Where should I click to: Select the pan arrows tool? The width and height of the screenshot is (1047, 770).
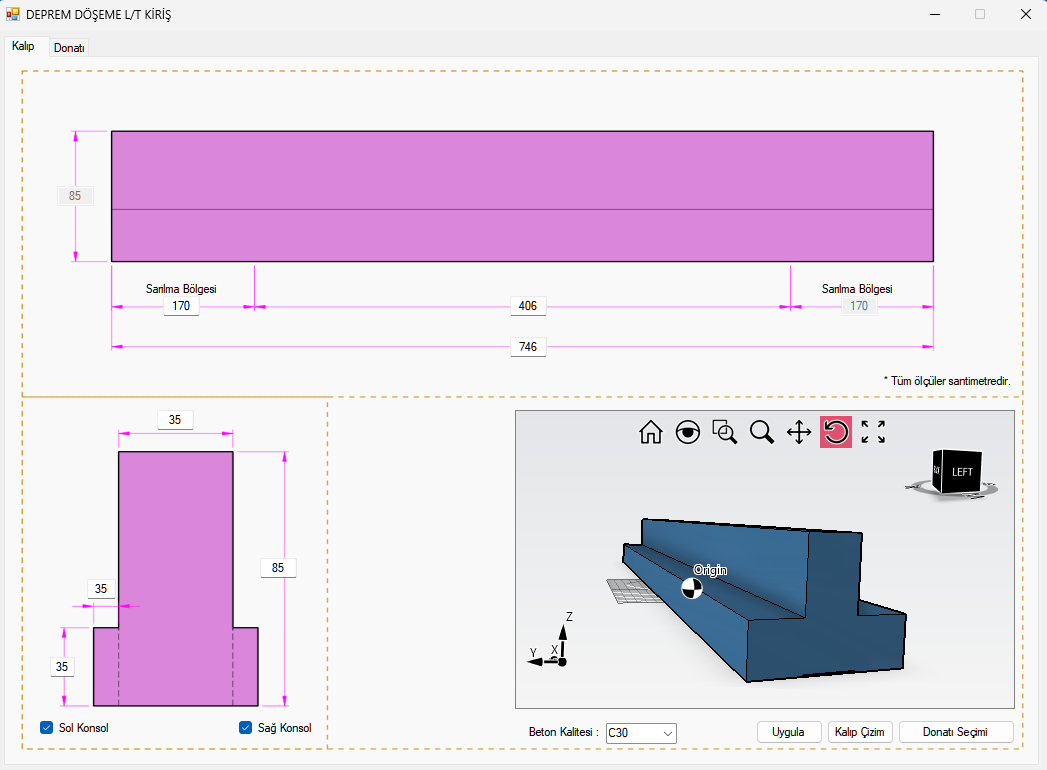coord(799,432)
